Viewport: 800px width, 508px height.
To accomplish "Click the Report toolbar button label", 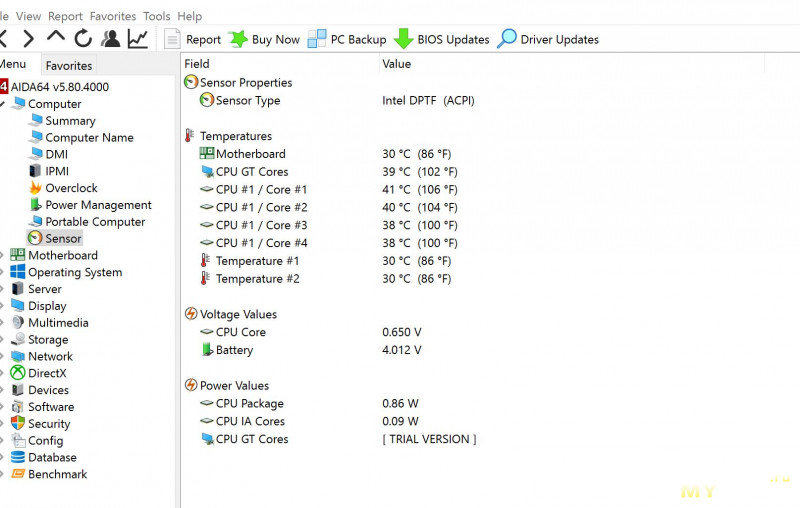I will point(203,39).
